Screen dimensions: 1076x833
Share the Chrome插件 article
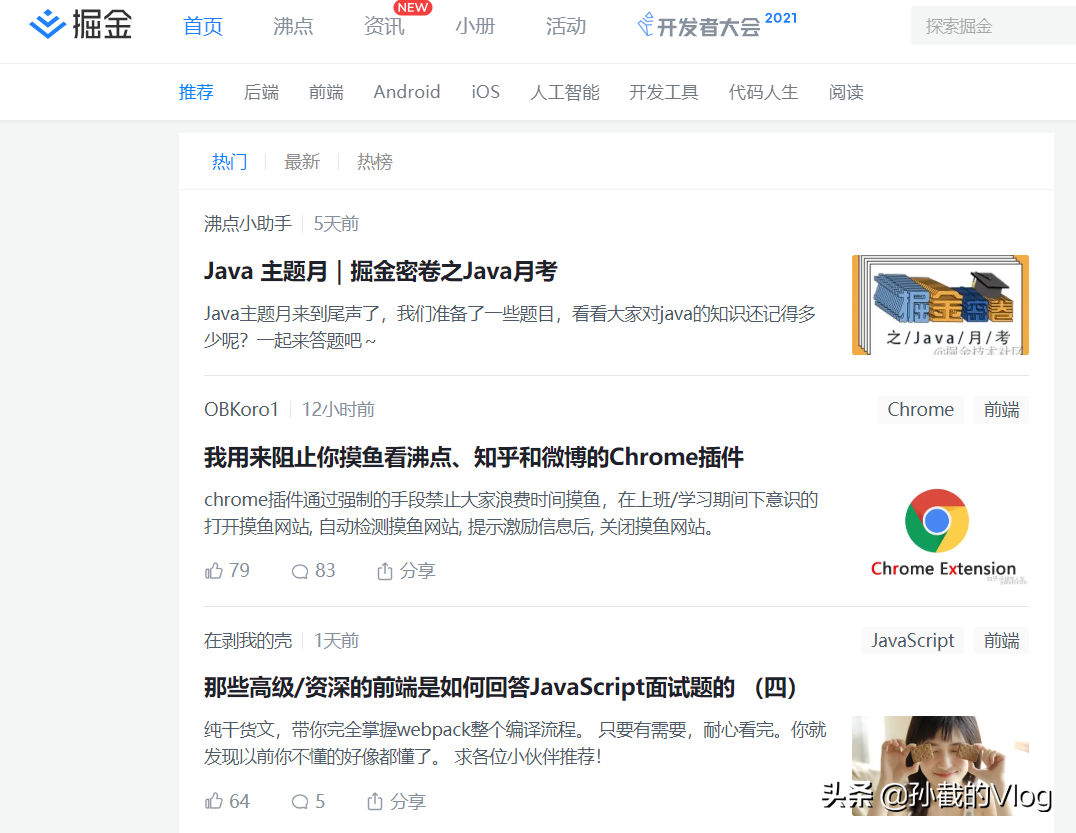[x=406, y=570]
